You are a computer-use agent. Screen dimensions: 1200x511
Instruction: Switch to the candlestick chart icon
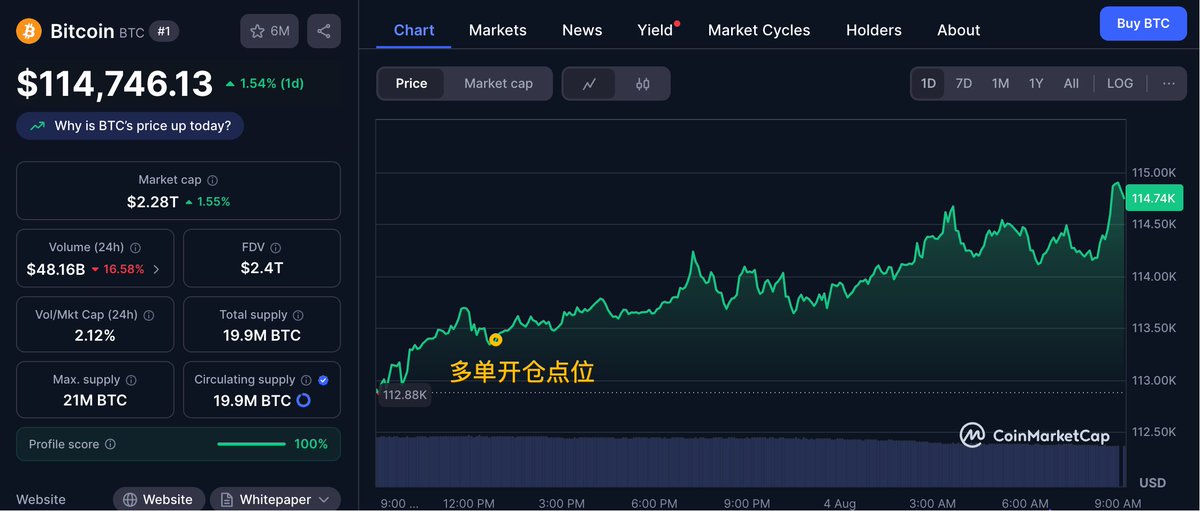[643, 84]
